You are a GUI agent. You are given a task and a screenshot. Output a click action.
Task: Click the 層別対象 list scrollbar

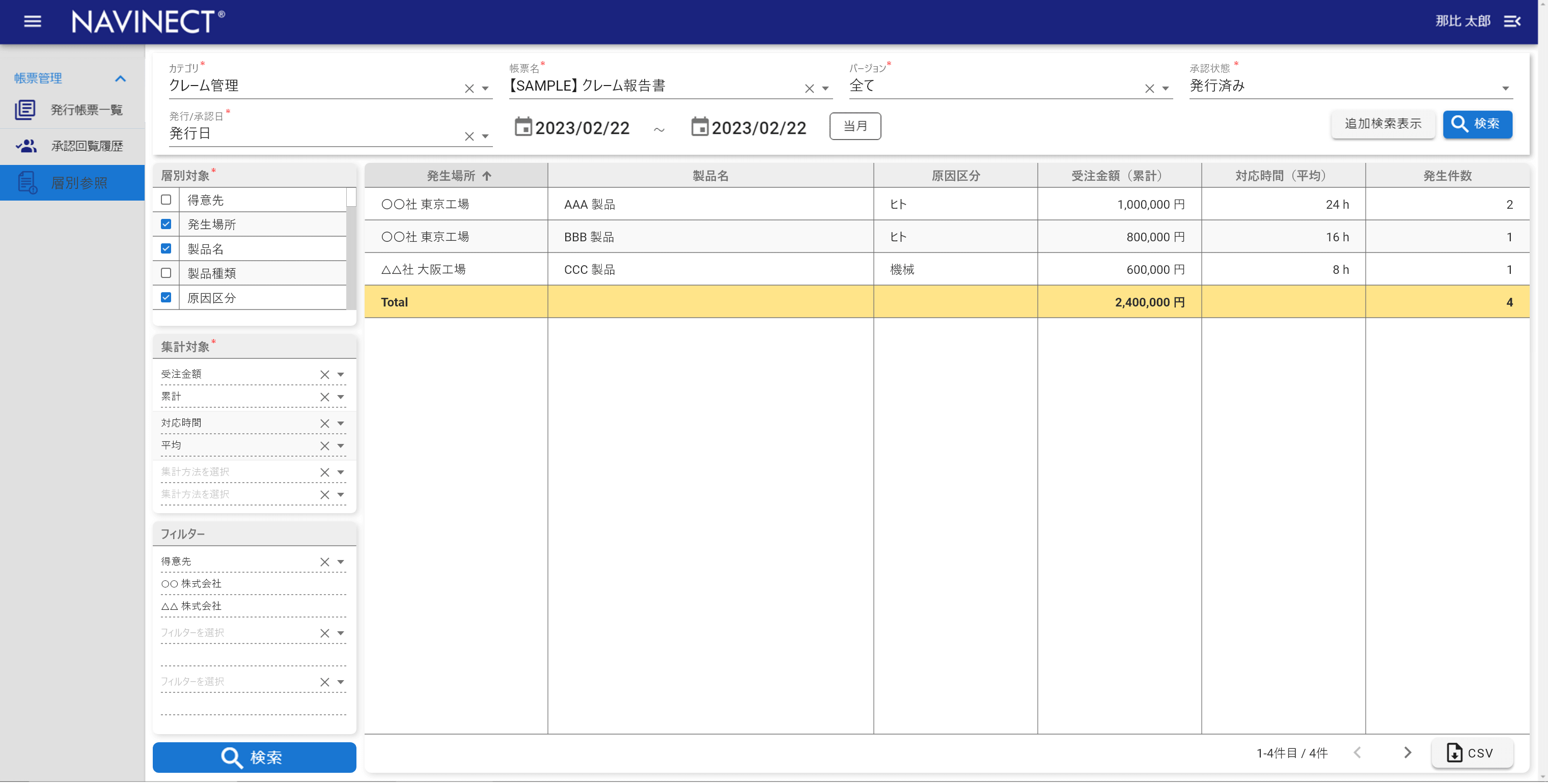tap(351, 249)
